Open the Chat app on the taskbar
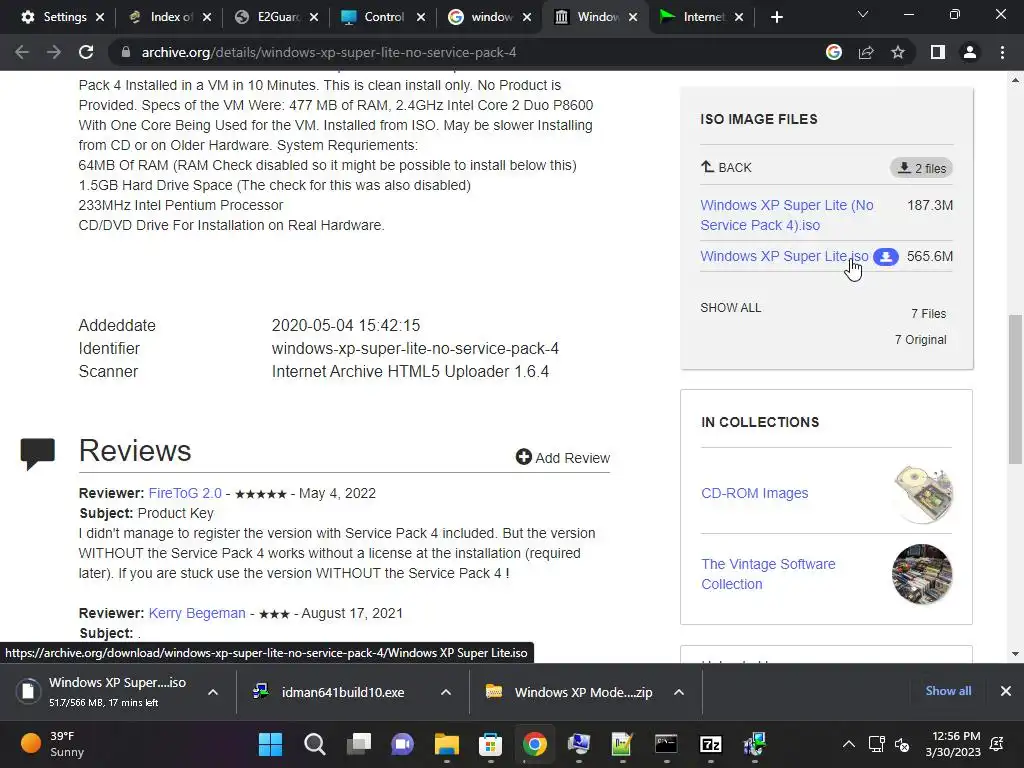Viewport: 1024px width, 768px height. click(402, 744)
